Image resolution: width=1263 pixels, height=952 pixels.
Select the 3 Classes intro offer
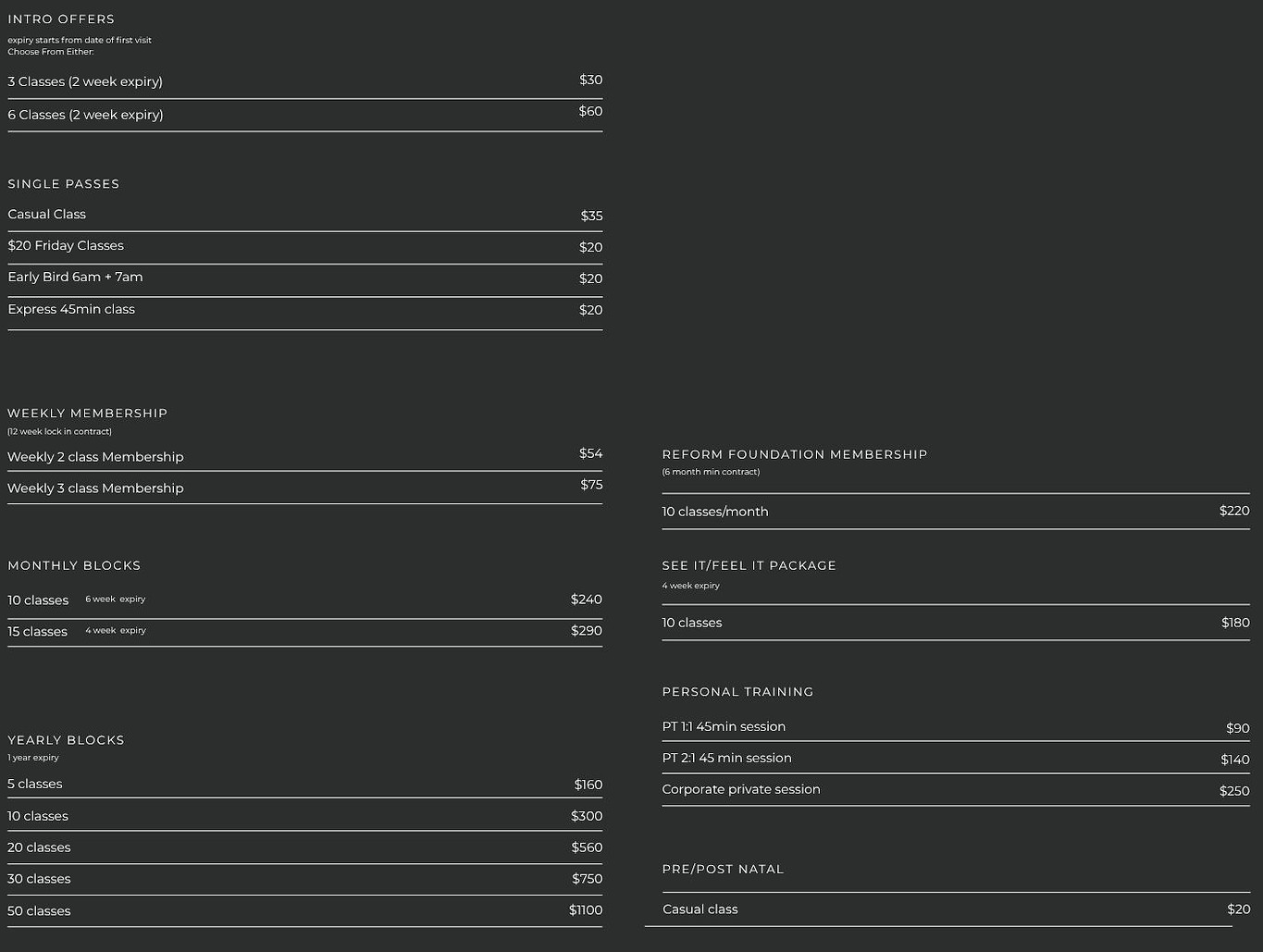pyautogui.click(x=304, y=81)
